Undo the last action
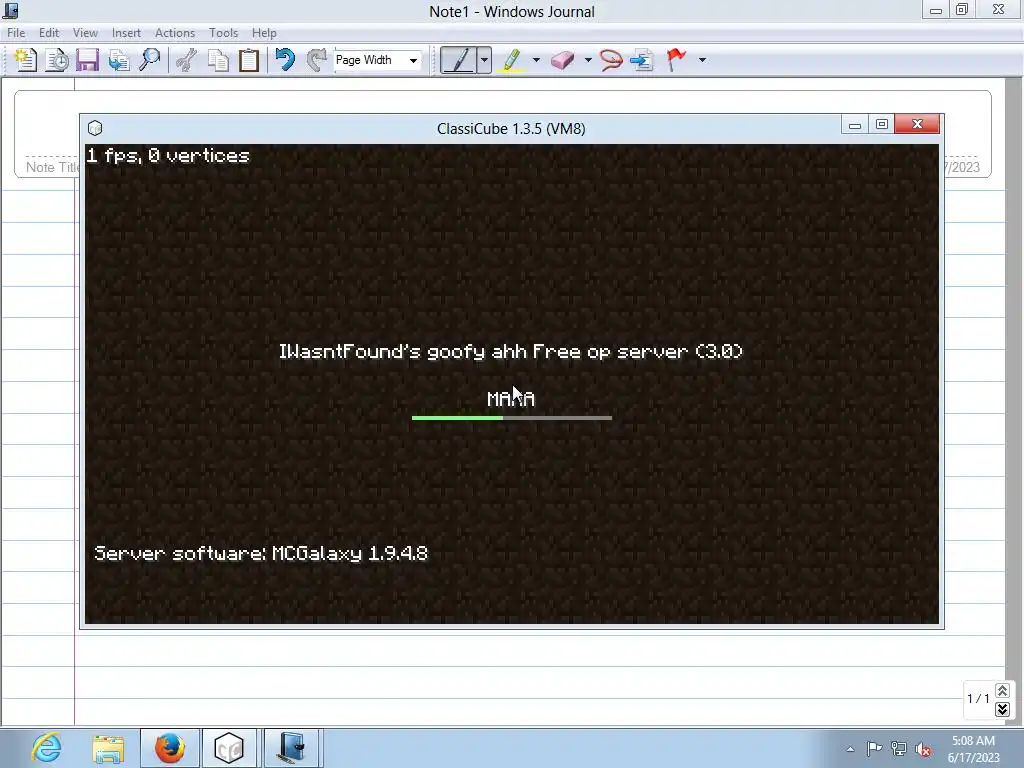Image resolution: width=1024 pixels, height=768 pixels. [x=285, y=60]
